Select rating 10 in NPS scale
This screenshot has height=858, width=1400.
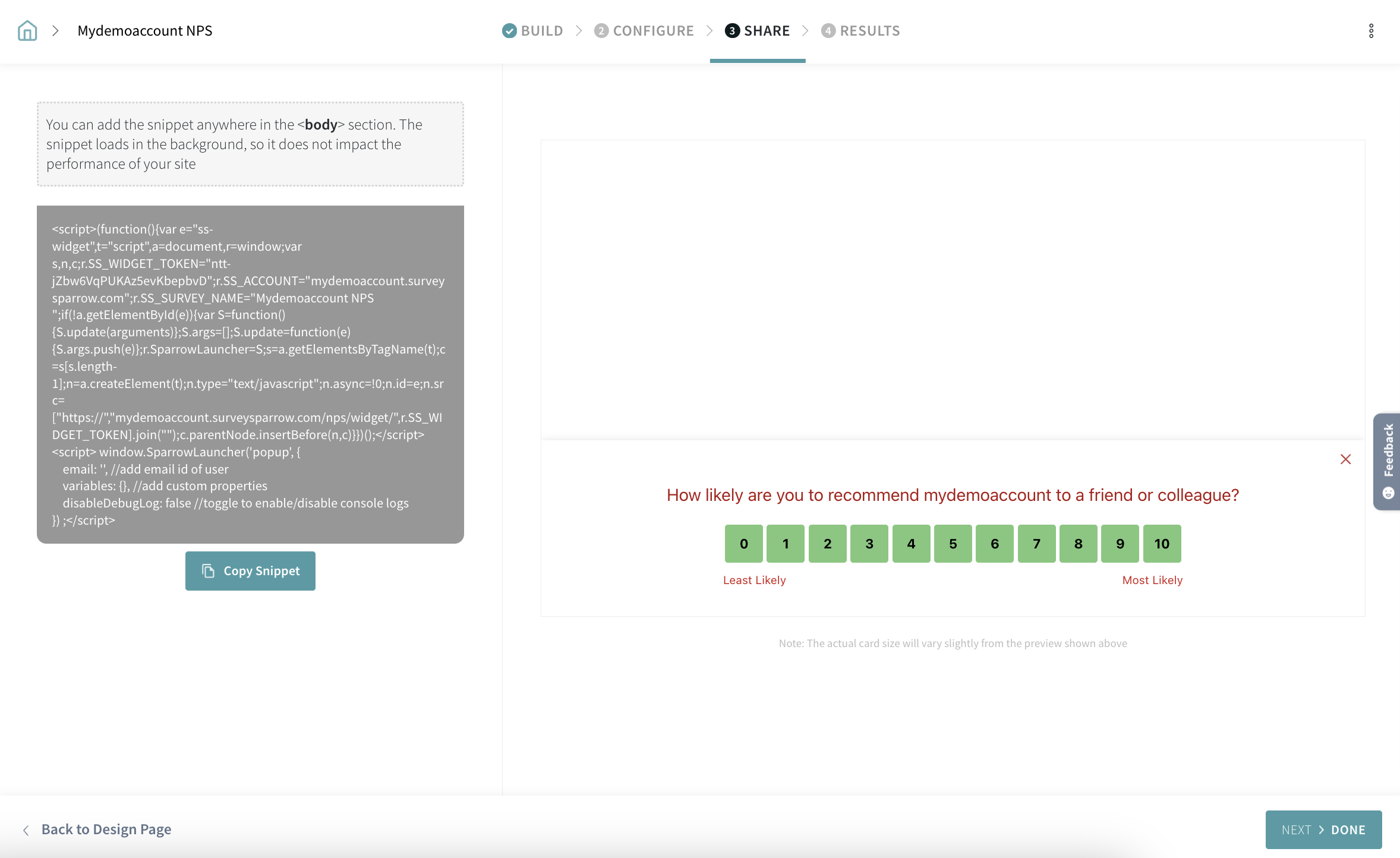pyautogui.click(x=1162, y=544)
